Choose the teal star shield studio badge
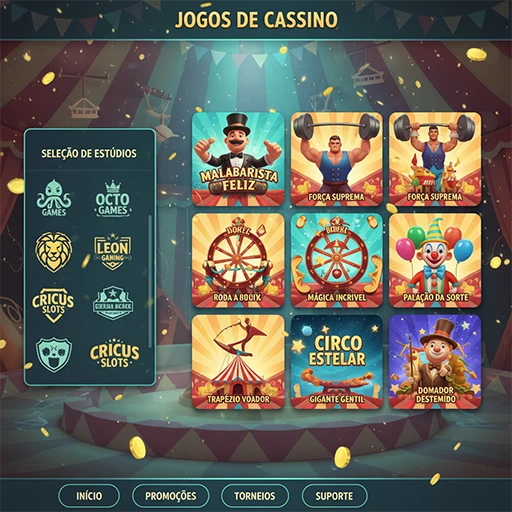 tap(113, 303)
